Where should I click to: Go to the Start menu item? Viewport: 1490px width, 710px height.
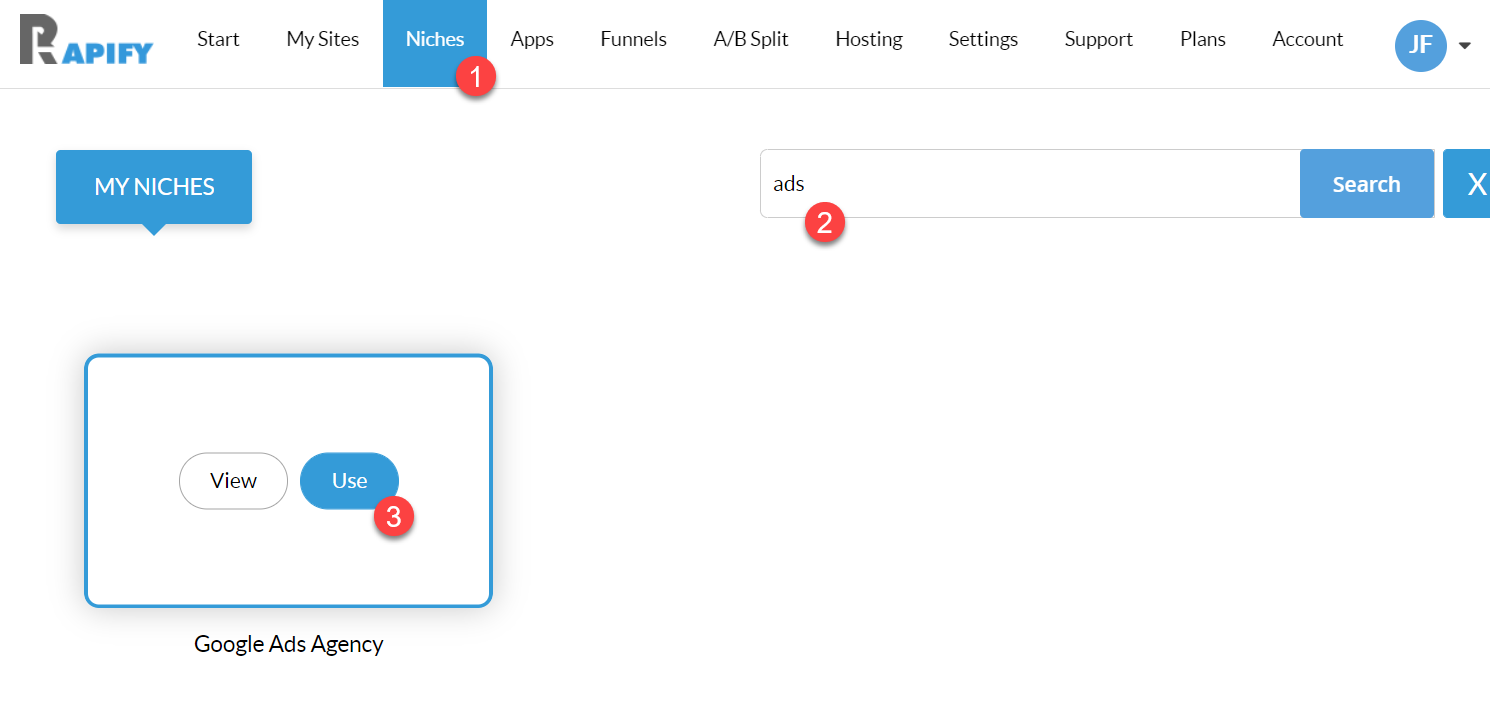pyautogui.click(x=218, y=40)
